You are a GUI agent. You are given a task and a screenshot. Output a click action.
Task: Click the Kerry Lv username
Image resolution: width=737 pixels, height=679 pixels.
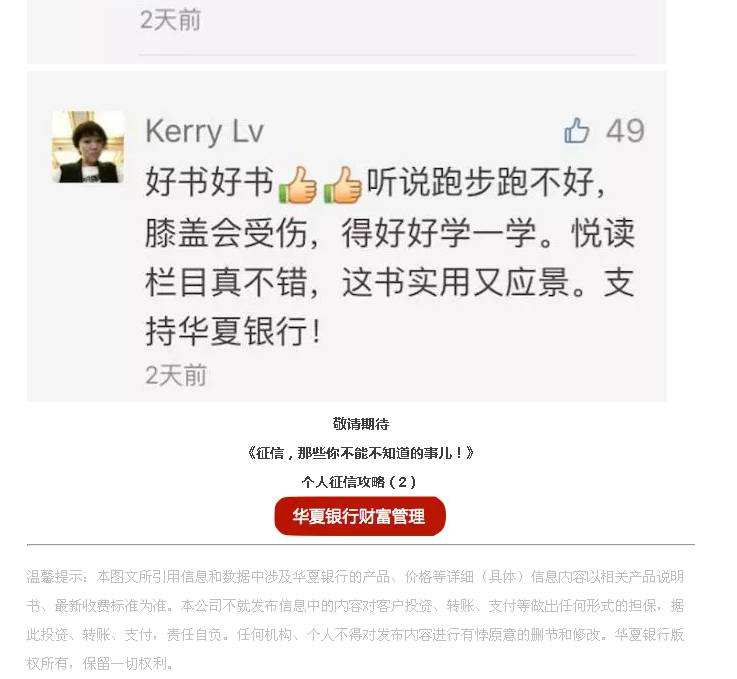click(x=204, y=132)
